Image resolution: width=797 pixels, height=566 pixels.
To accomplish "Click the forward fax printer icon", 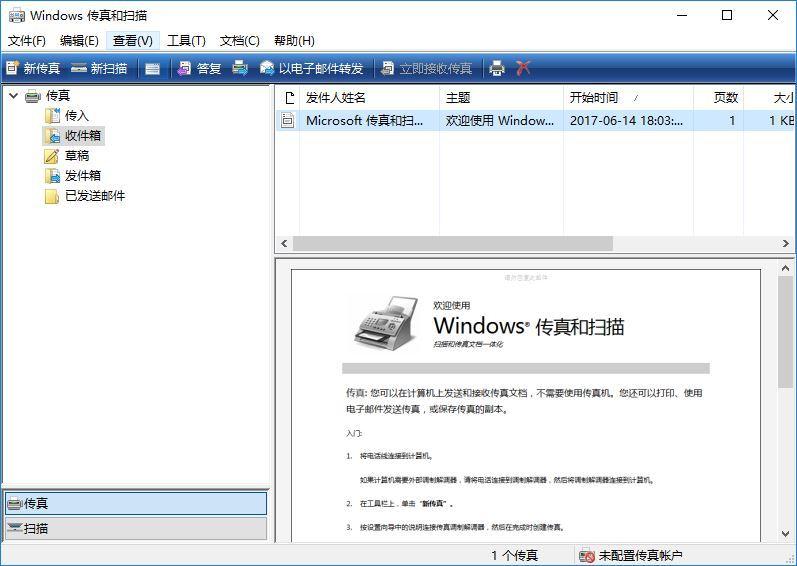I will 240,68.
